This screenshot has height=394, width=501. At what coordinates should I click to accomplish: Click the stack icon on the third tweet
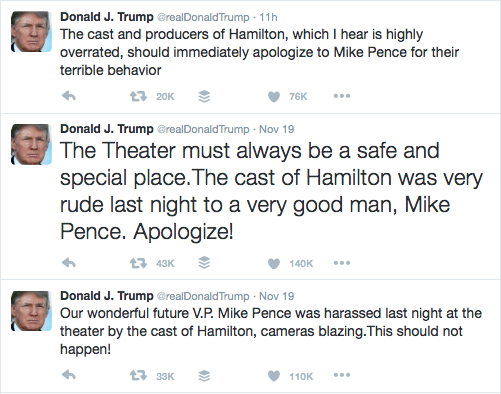pyautogui.click(x=204, y=376)
